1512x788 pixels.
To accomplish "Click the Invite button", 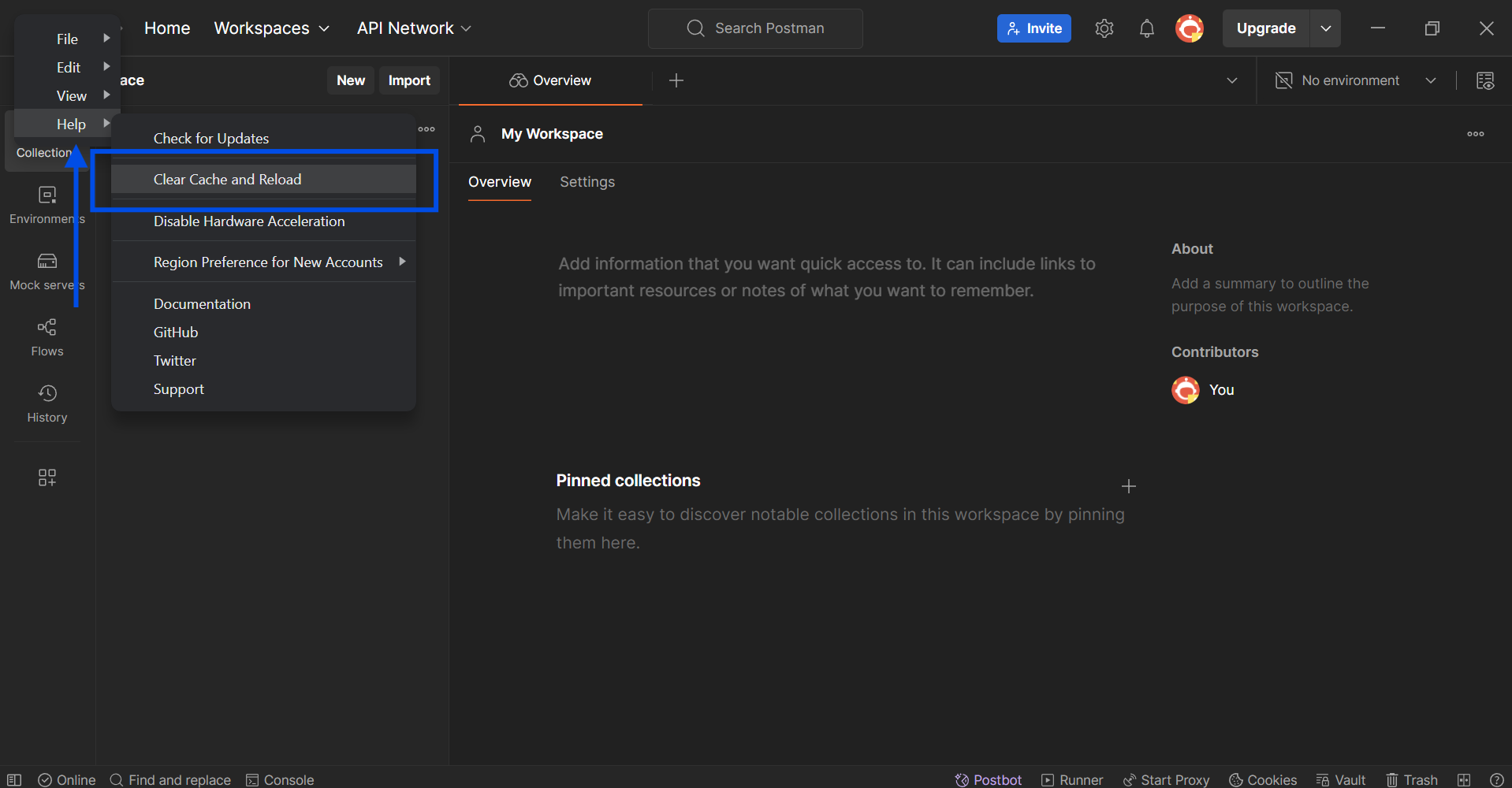I will pos(1034,28).
